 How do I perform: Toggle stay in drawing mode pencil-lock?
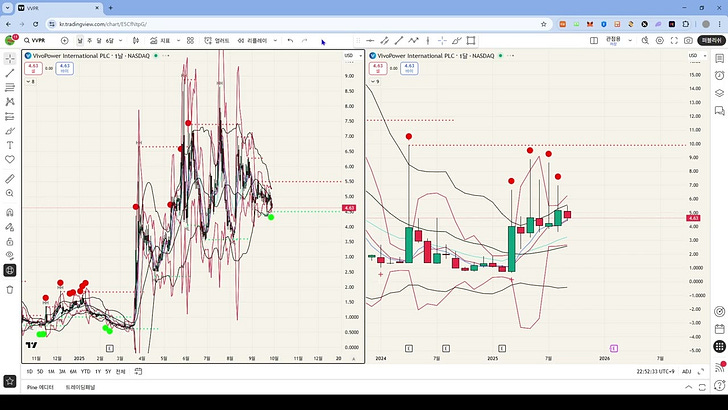pyautogui.click(x=10, y=227)
